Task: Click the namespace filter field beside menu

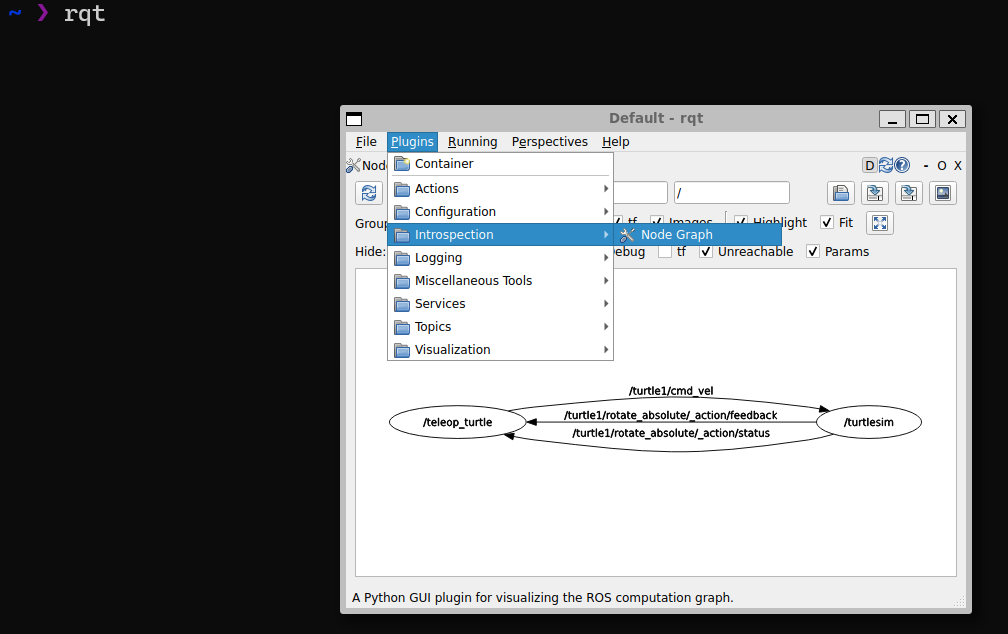Action: pos(640,193)
